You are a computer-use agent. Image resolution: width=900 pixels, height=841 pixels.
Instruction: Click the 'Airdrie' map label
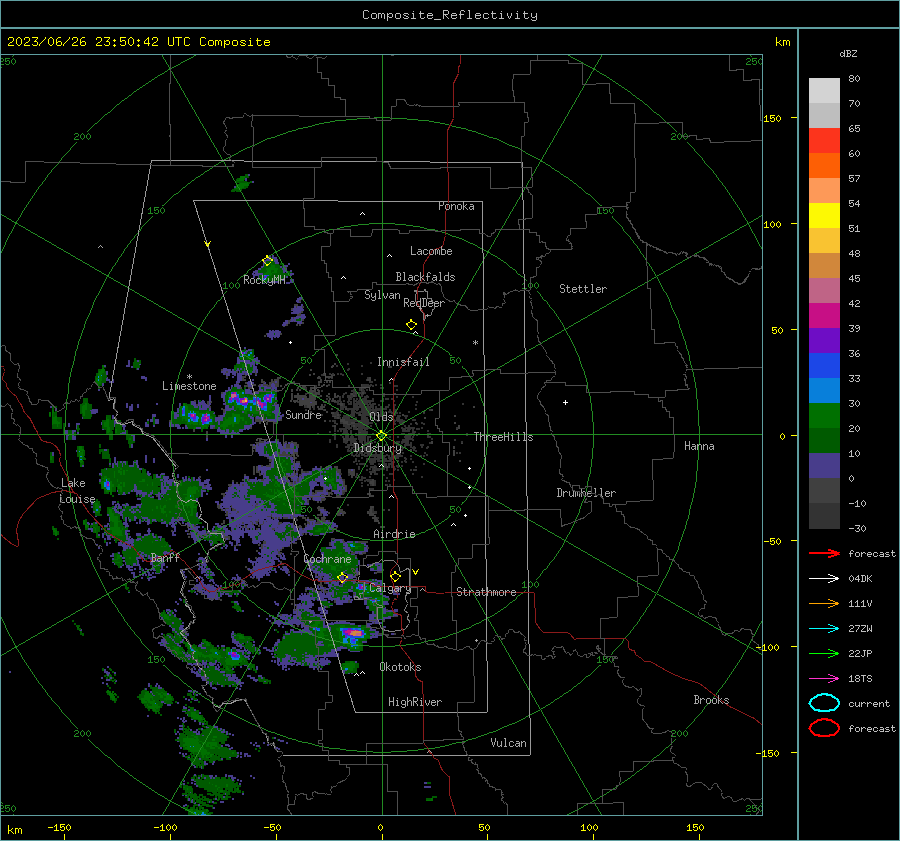394,534
